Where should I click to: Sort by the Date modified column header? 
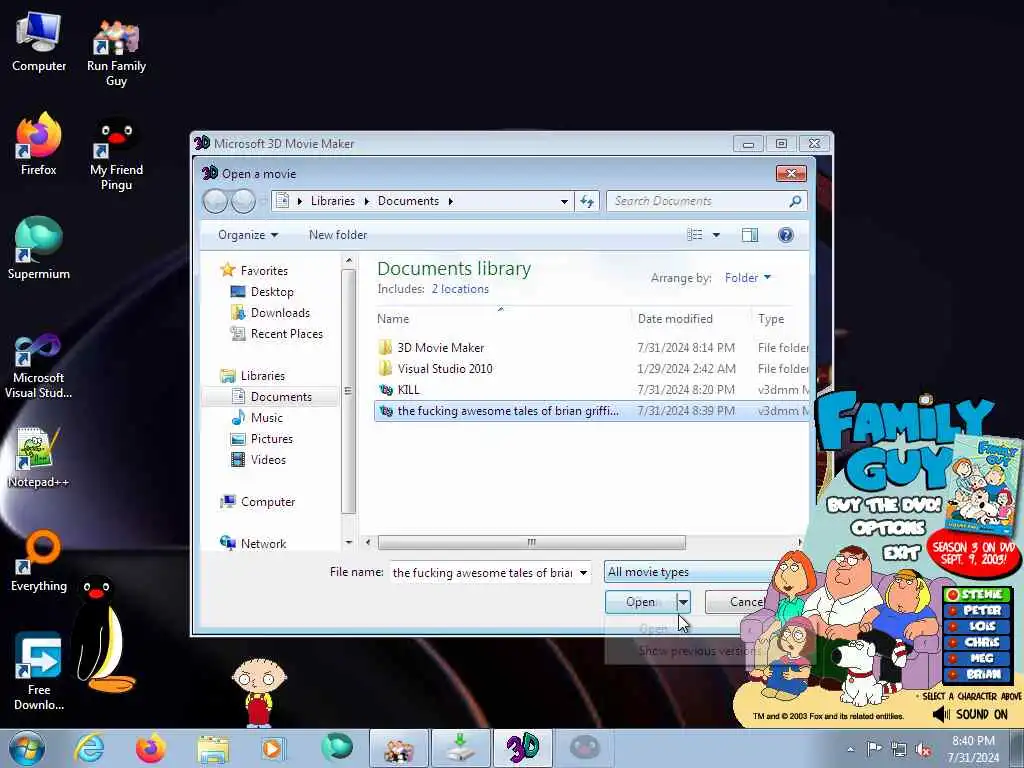pyautogui.click(x=692, y=319)
